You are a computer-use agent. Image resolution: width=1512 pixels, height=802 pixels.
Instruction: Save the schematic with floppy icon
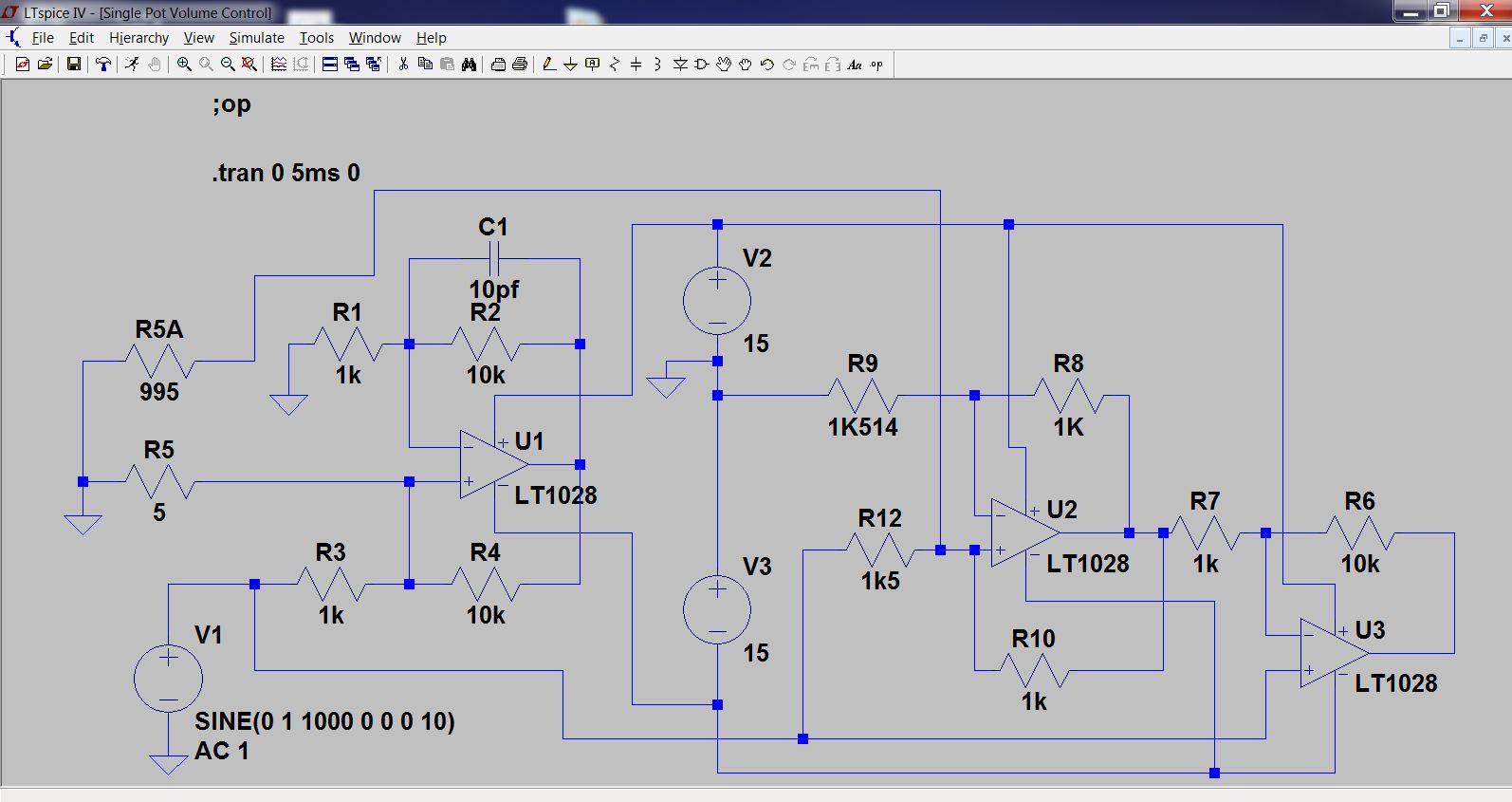73,65
